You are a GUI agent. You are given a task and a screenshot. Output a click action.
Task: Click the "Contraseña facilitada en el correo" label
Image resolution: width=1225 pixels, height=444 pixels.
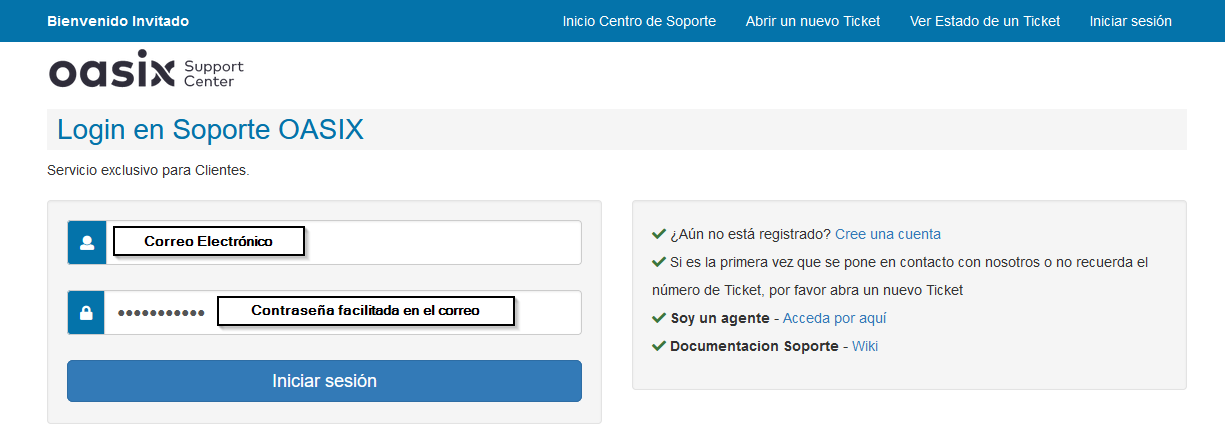[x=365, y=311]
